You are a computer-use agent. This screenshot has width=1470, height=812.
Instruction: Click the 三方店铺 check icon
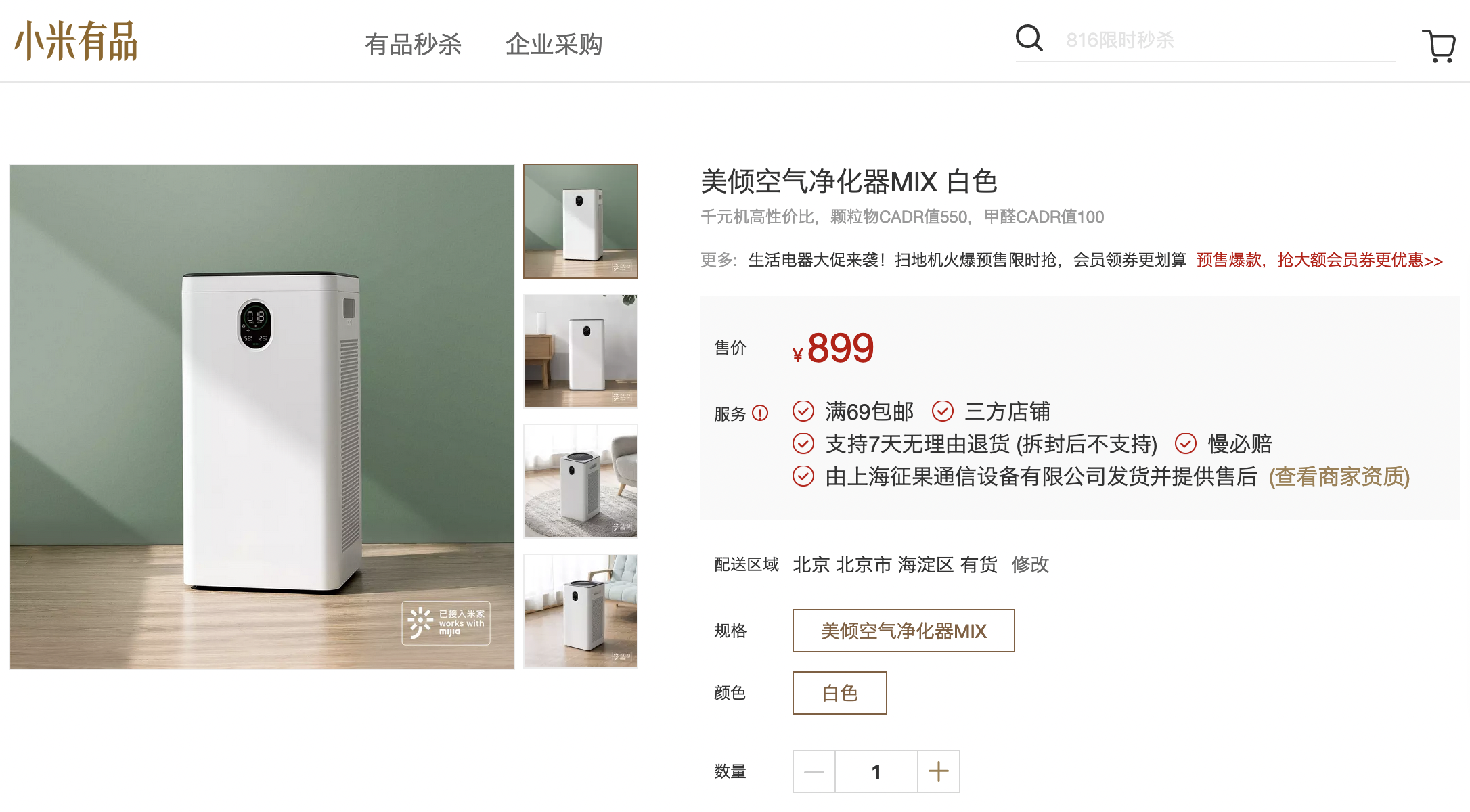[x=943, y=411]
